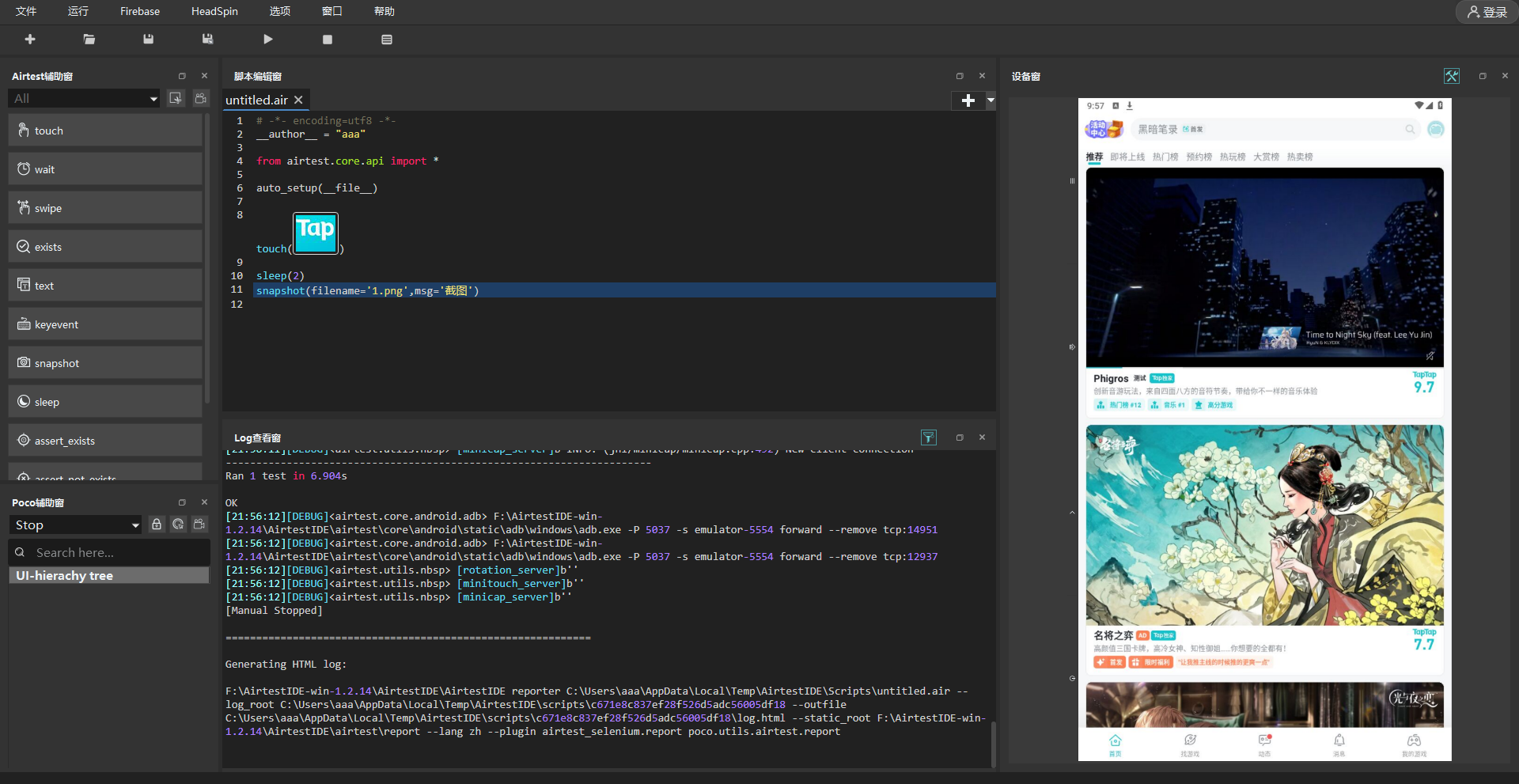Expand the Poco mode dropdown showing Stop
1519x784 pixels.
coord(76,525)
